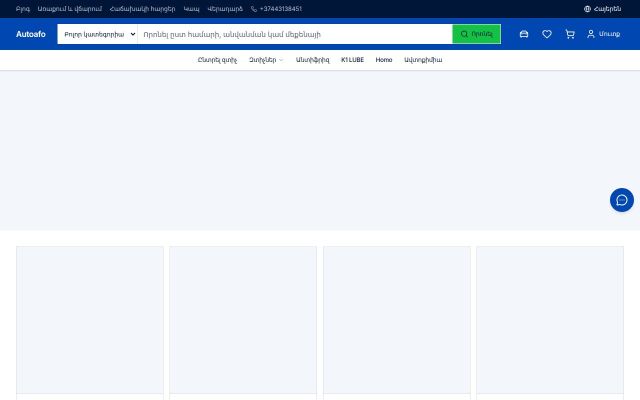Image resolution: width=640 pixels, height=400 pixels.
Task: Open the shopping cart icon
Action: 570,34
